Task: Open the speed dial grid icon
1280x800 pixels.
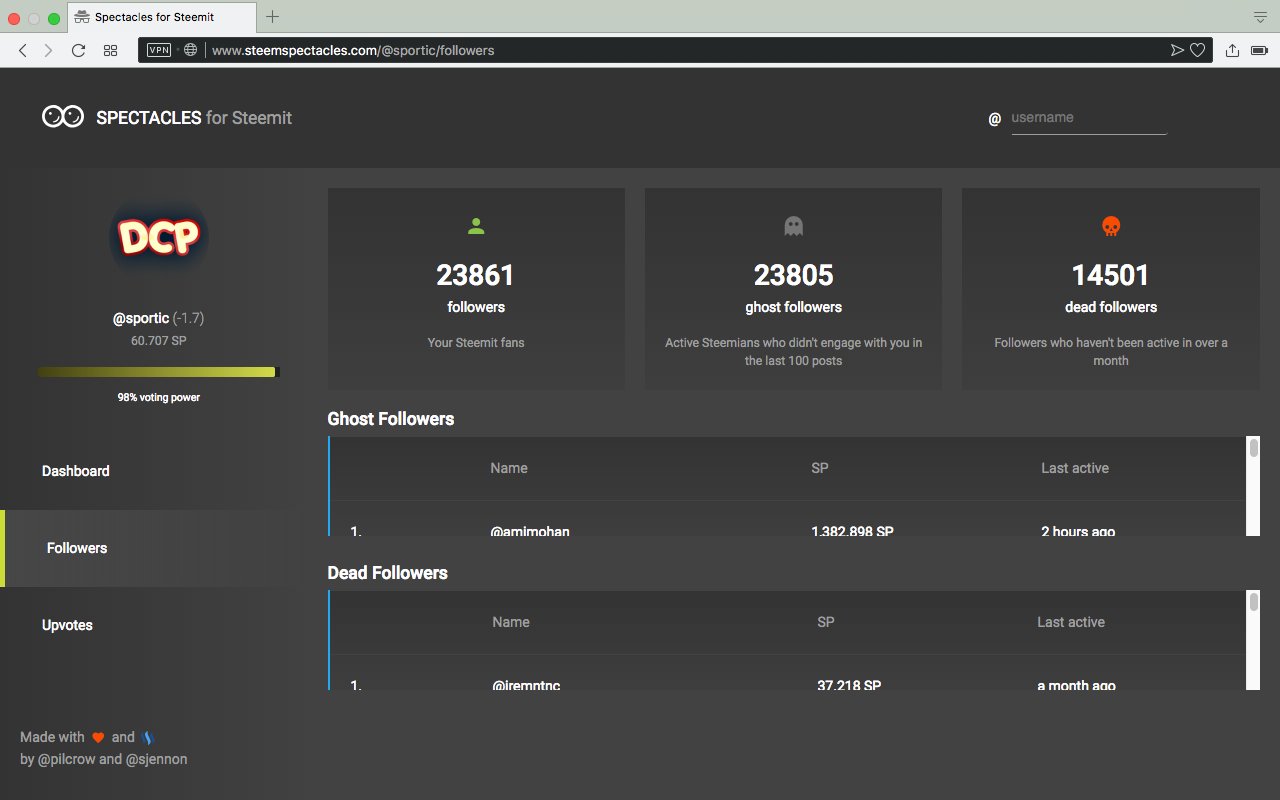Action: click(111, 50)
